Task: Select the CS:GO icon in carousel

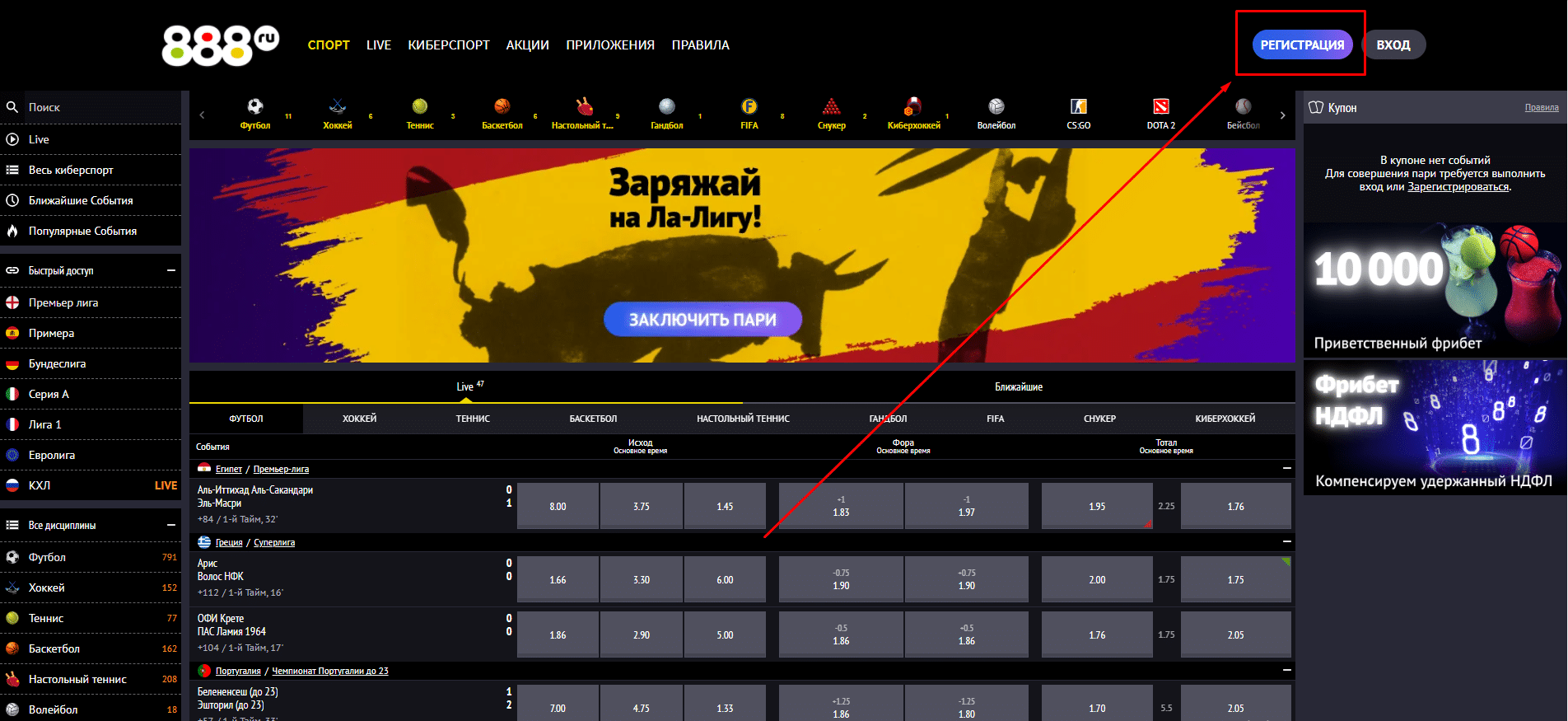Action: point(1079,107)
